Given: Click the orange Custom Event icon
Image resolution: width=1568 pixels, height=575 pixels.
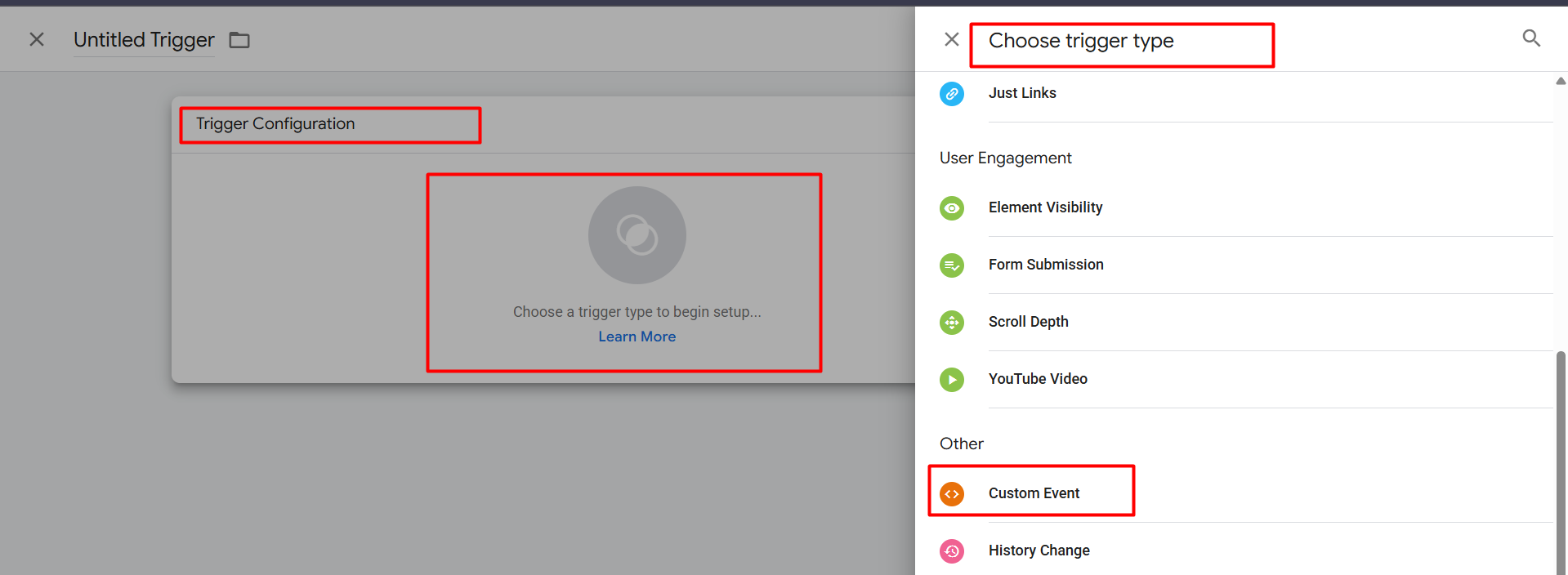Looking at the screenshot, I should coord(952,494).
